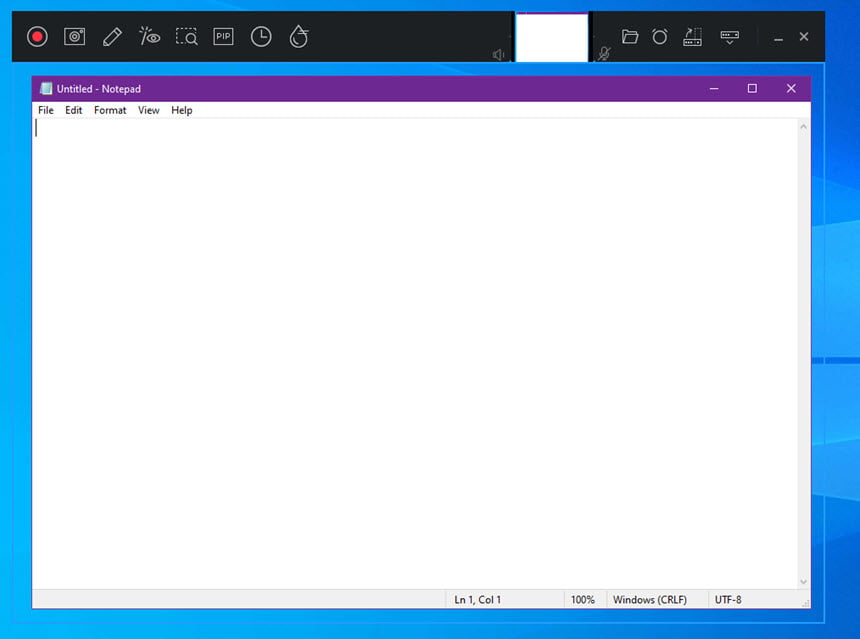Click the 'Ln 1, Col 1' status text
The height and width of the screenshot is (639, 860).
[x=478, y=600]
